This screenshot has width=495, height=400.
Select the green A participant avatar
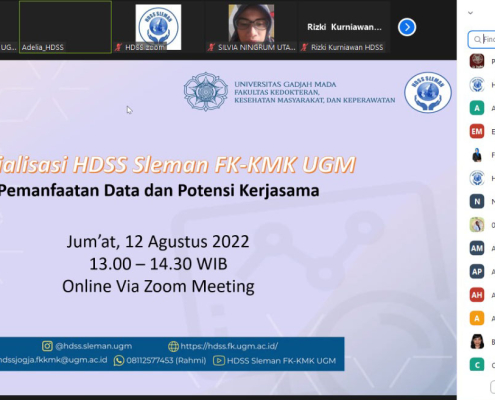point(477,108)
